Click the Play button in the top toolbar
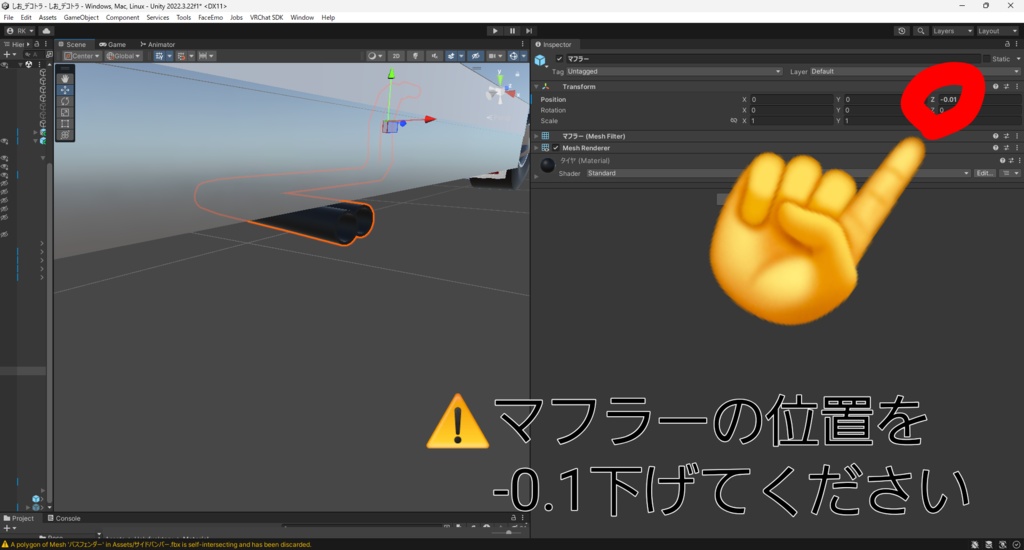This screenshot has width=1024, height=550. tap(495, 31)
